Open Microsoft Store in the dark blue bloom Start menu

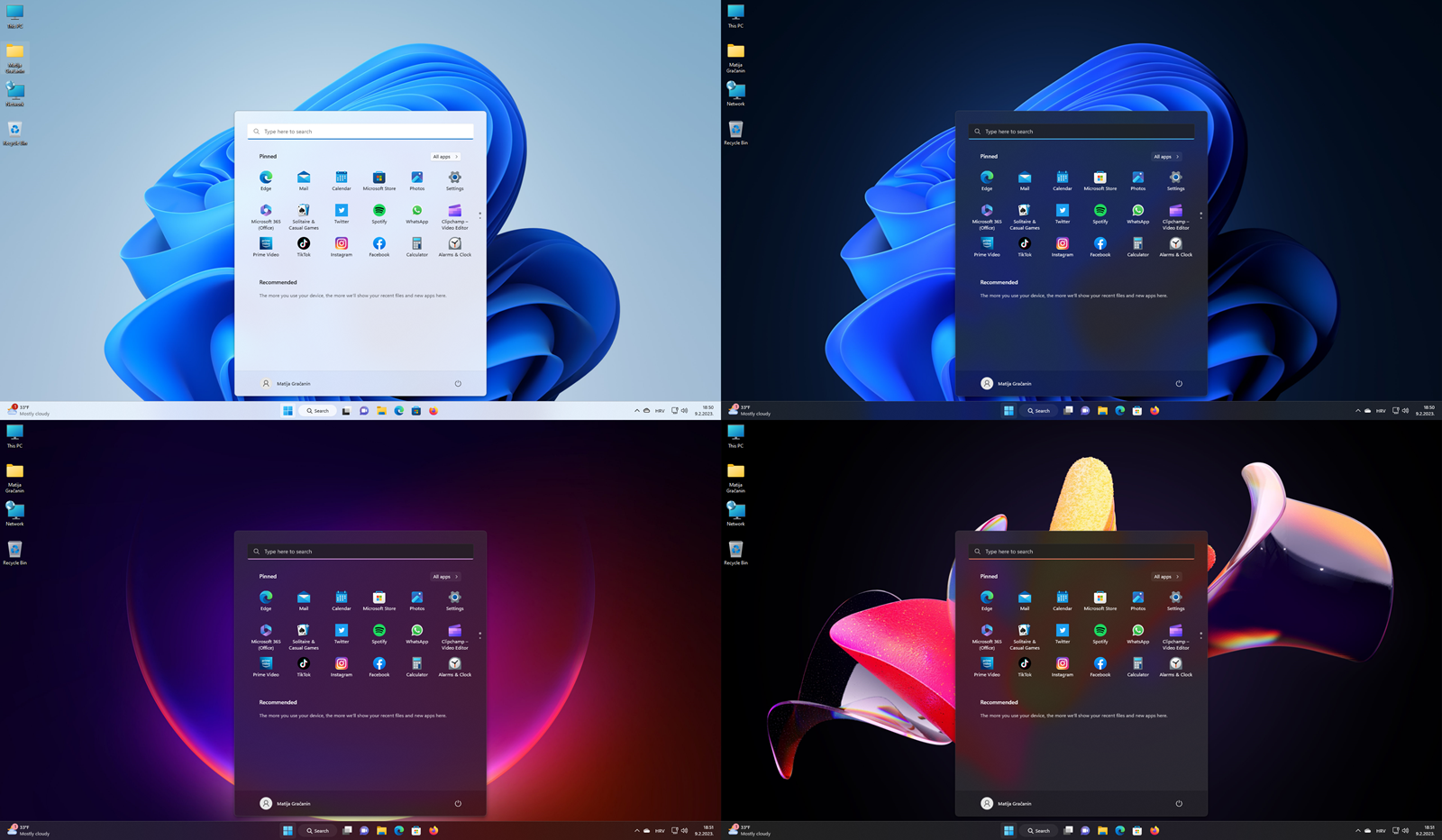1100,180
